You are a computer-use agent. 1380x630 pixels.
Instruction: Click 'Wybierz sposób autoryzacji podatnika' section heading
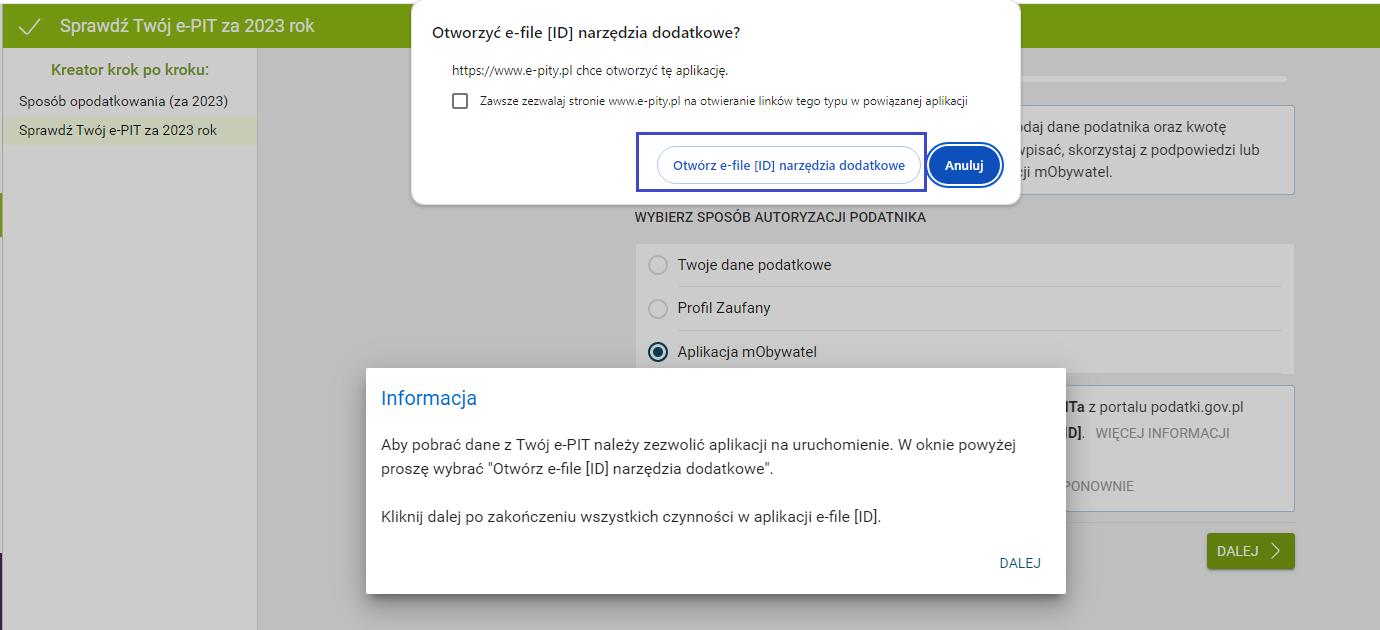[780, 217]
